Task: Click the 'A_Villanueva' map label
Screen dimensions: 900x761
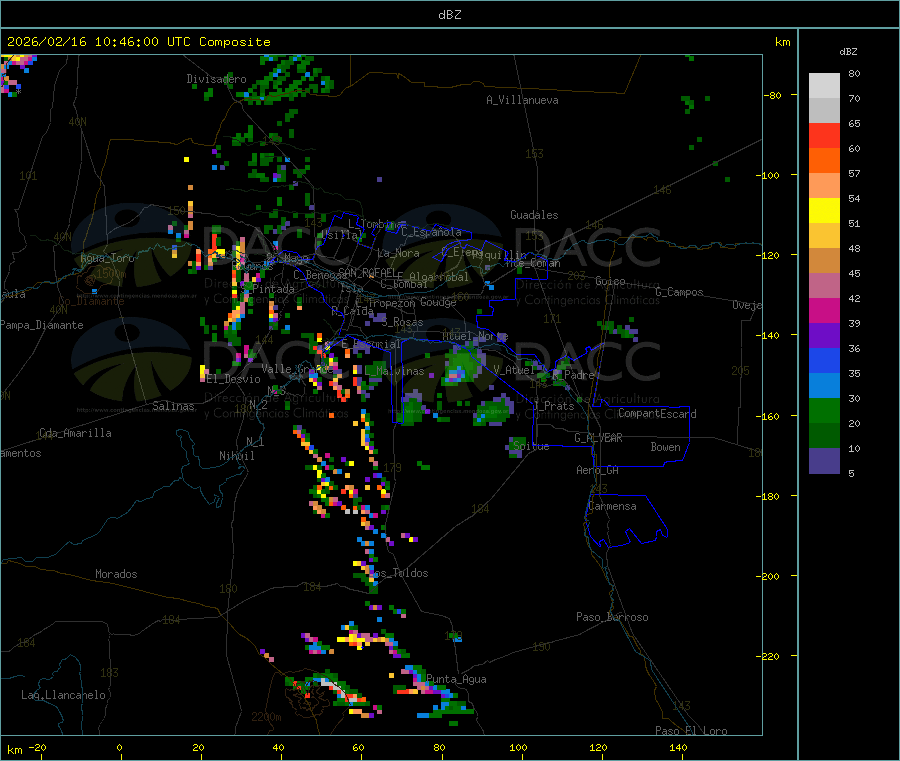Action: pyautogui.click(x=522, y=100)
